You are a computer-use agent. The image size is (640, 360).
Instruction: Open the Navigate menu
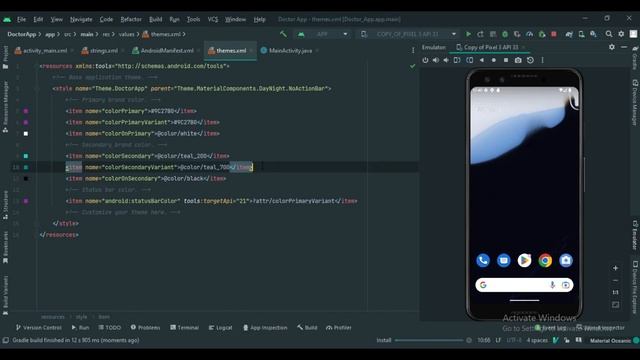click(x=81, y=19)
